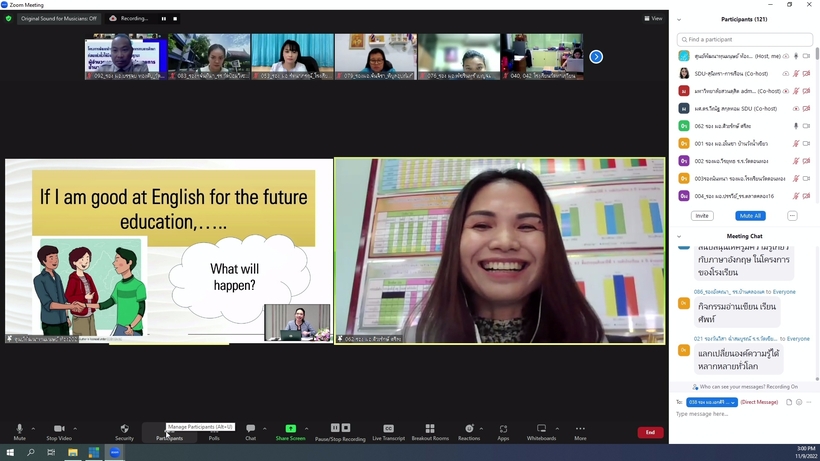Show next page of video thumbnails

596,56
